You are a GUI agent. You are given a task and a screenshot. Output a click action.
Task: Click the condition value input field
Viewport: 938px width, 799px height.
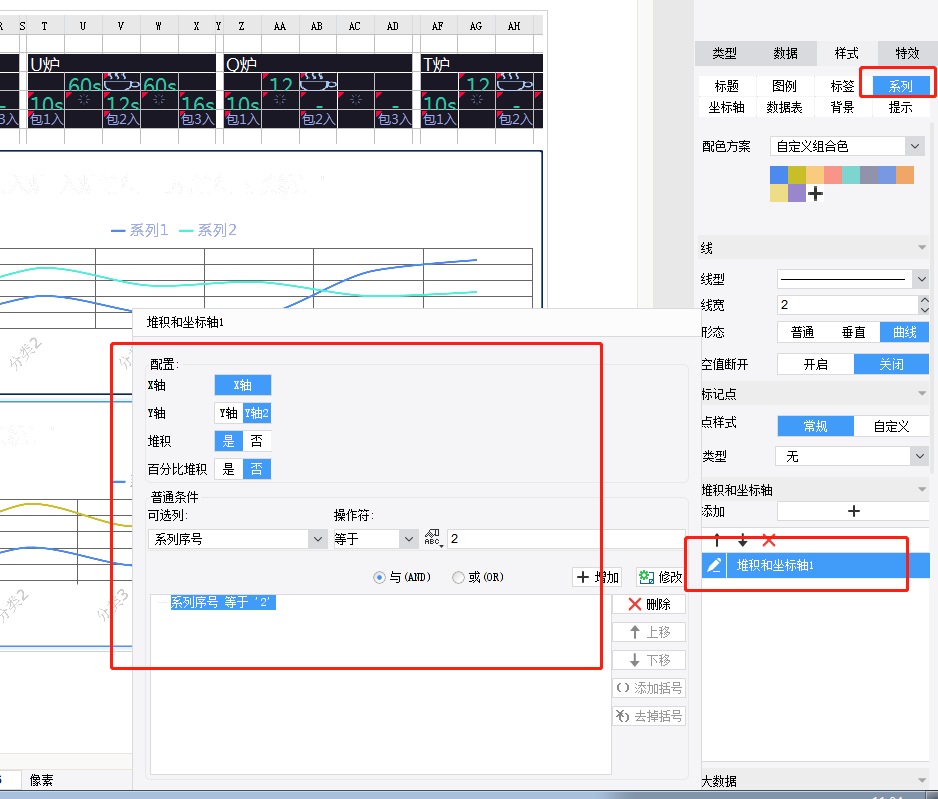[x=565, y=539]
